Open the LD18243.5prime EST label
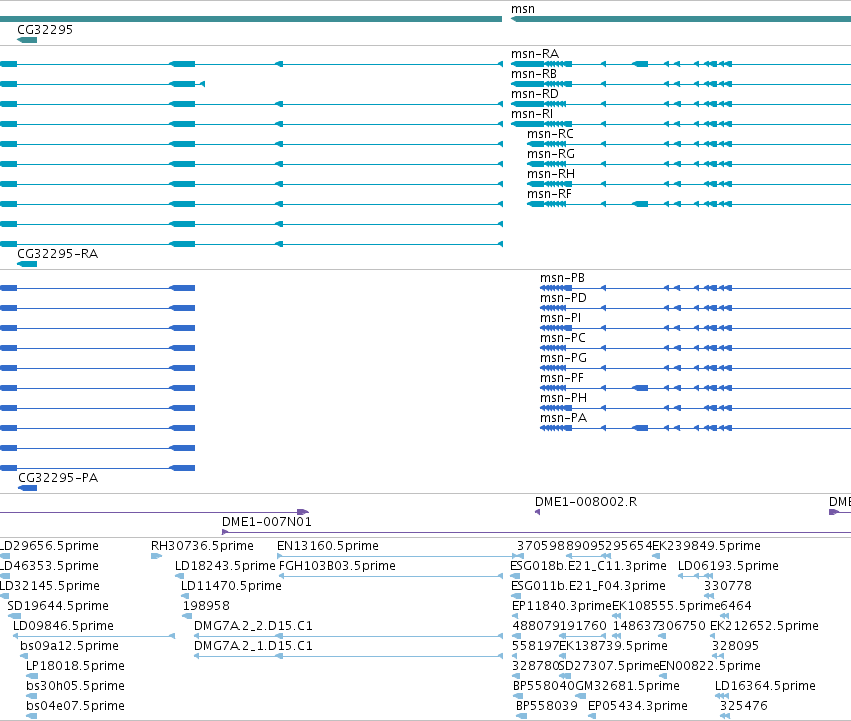The image size is (851, 721). coord(225,566)
